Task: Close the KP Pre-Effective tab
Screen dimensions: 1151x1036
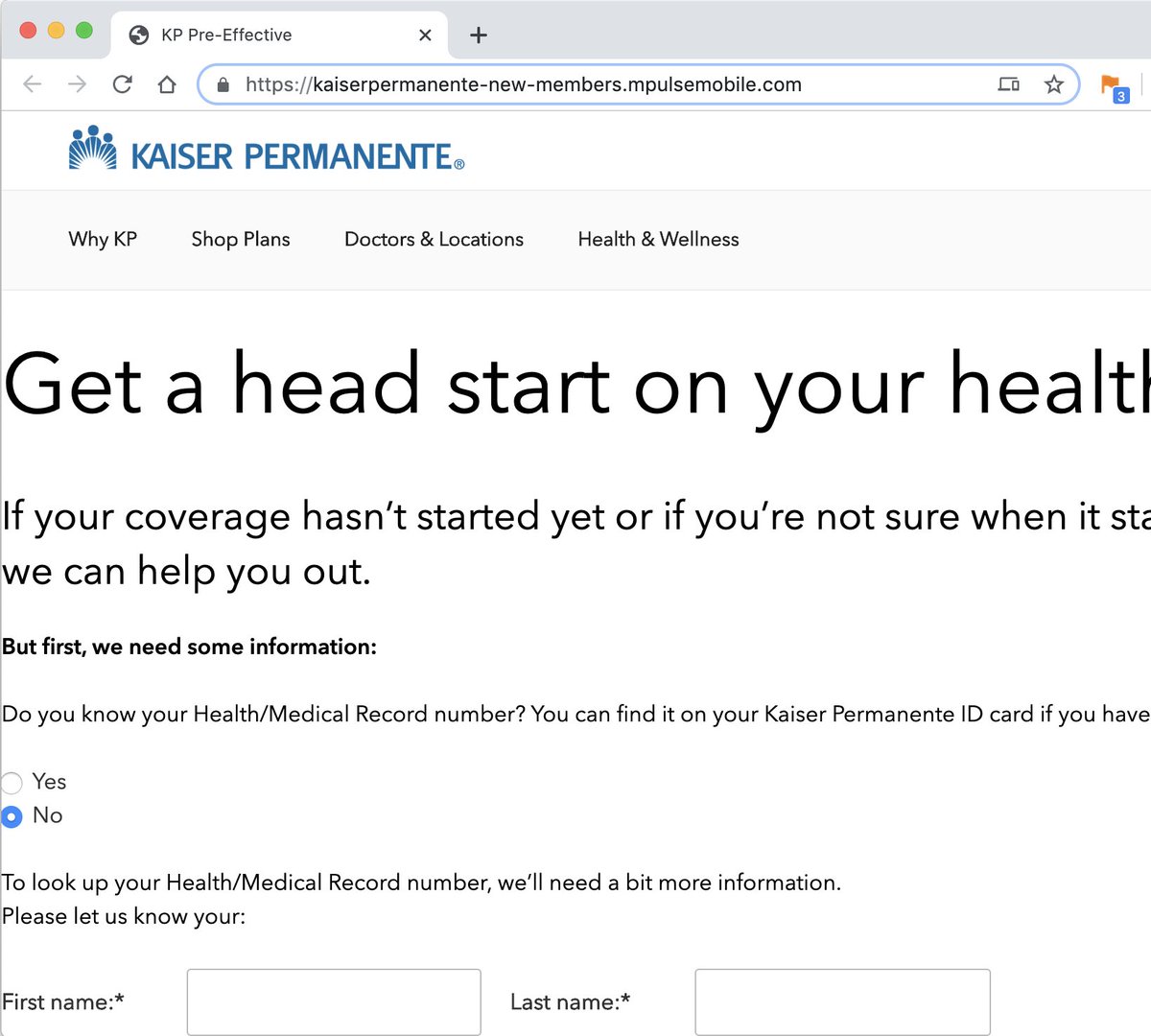Action: coord(425,35)
